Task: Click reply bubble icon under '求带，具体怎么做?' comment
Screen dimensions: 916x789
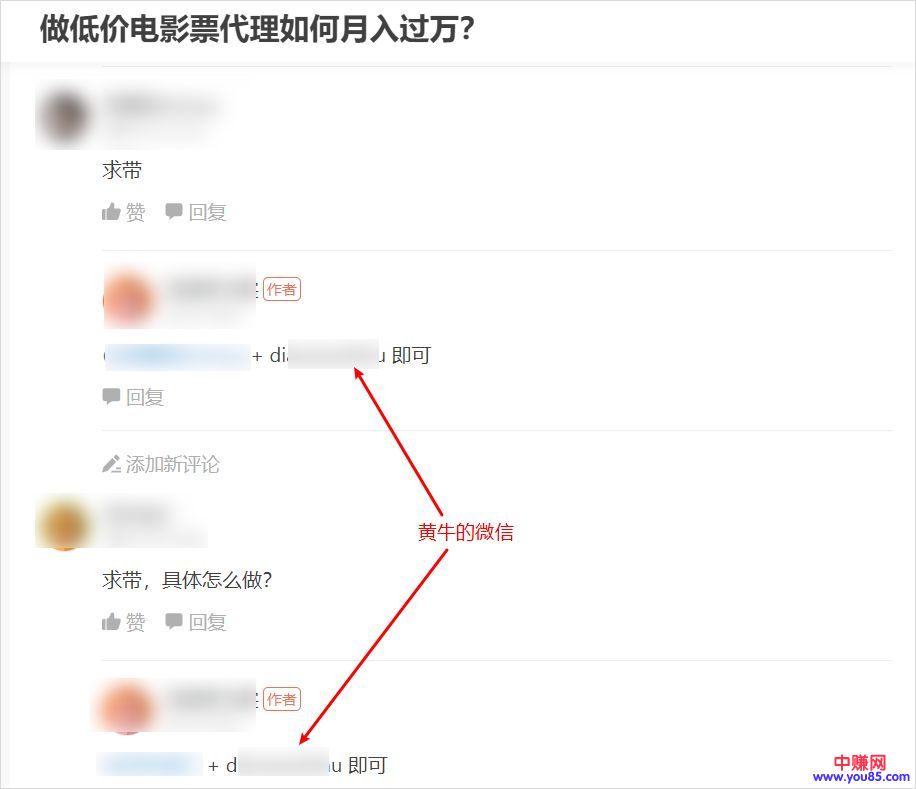Action: (x=174, y=621)
